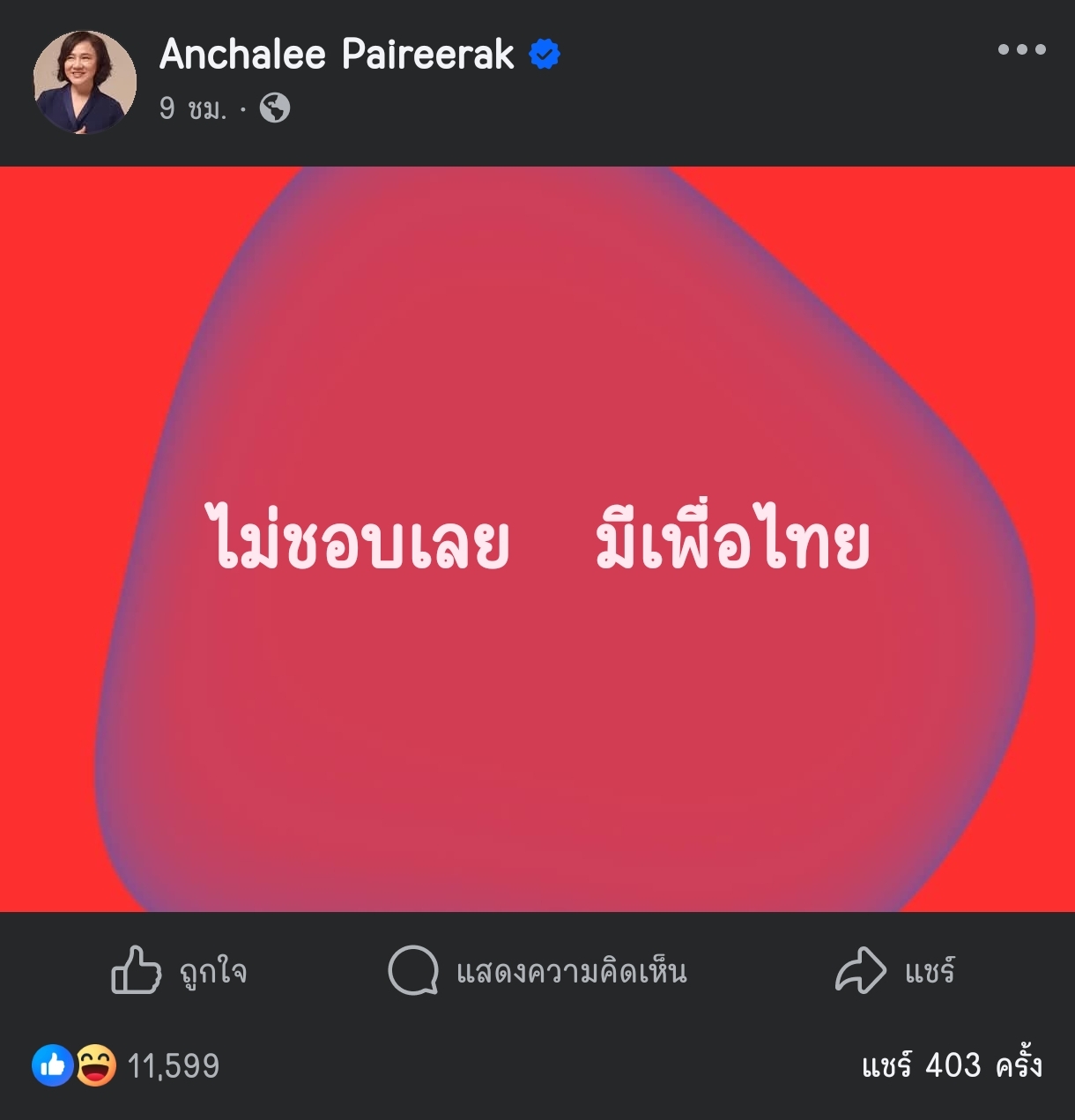Click the blue verified badge
Image resolution: width=1075 pixels, height=1120 pixels.
[545, 55]
